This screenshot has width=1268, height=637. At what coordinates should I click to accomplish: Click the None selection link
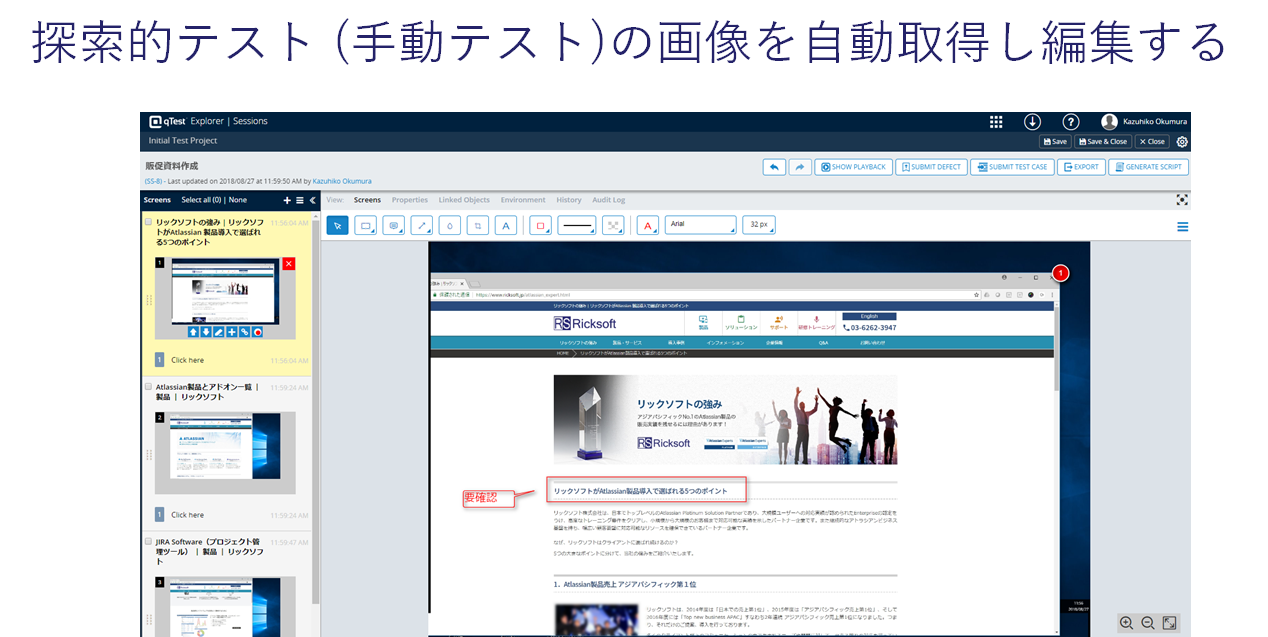(238, 200)
